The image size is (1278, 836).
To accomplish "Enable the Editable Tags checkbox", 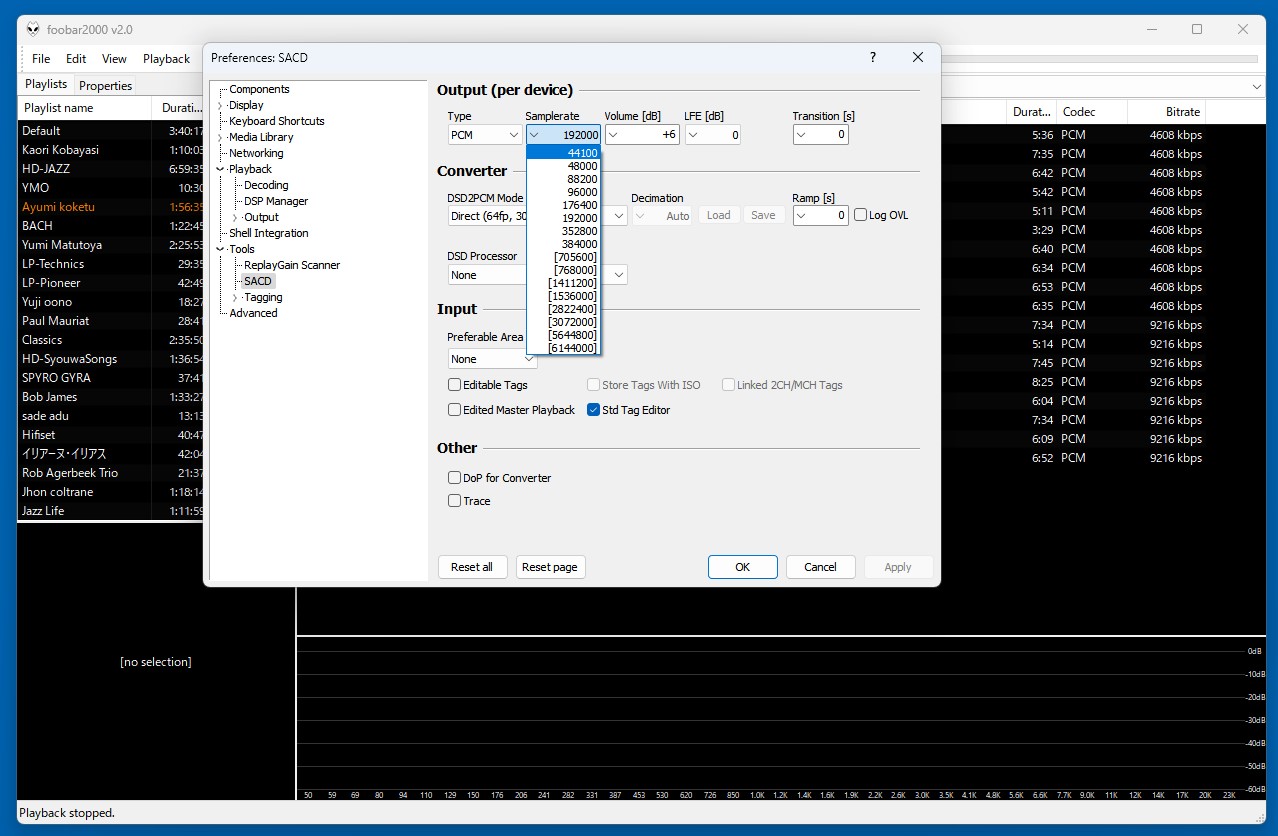I will pyautogui.click(x=454, y=385).
